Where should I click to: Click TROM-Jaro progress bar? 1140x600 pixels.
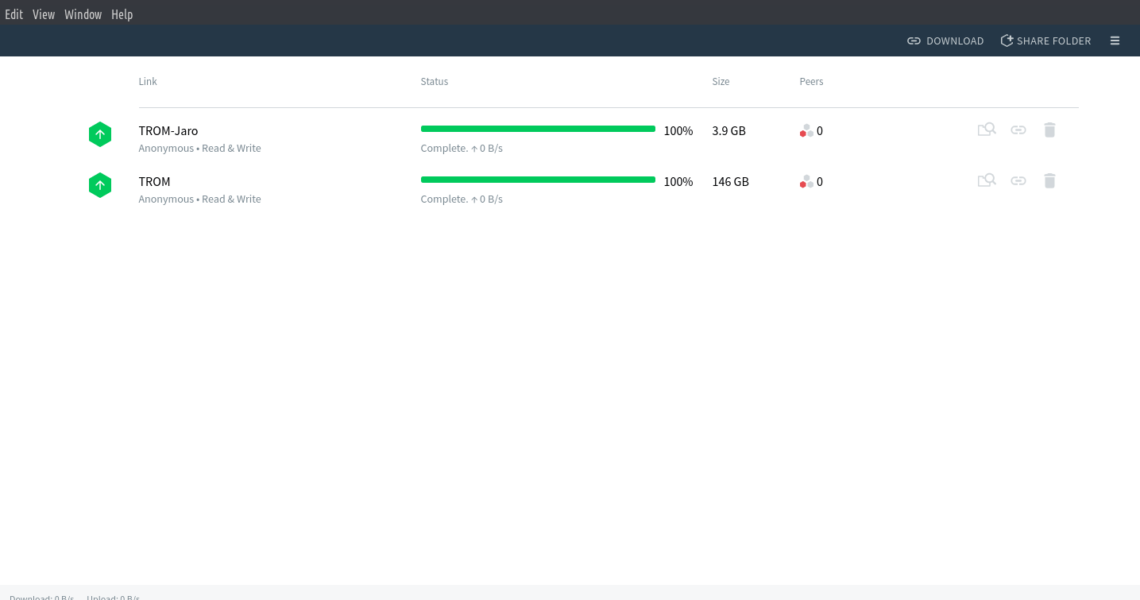pyautogui.click(x=537, y=129)
